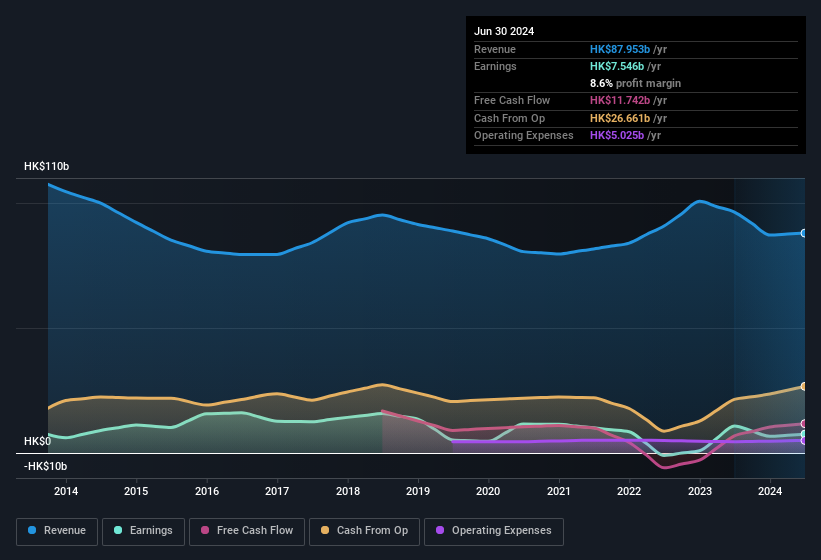The image size is (821, 560).
Task: Click the 2016 x-axis label
Action: coord(207,491)
